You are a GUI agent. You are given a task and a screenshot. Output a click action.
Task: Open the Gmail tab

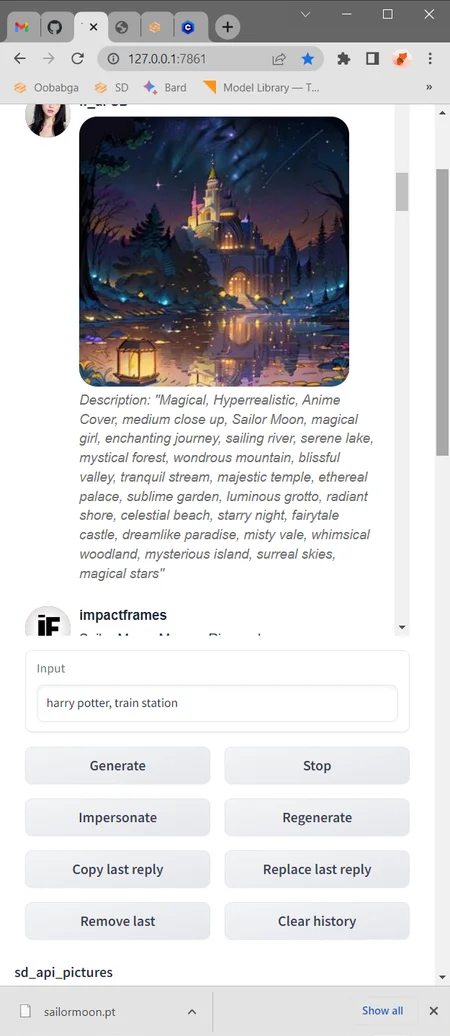click(22, 27)
